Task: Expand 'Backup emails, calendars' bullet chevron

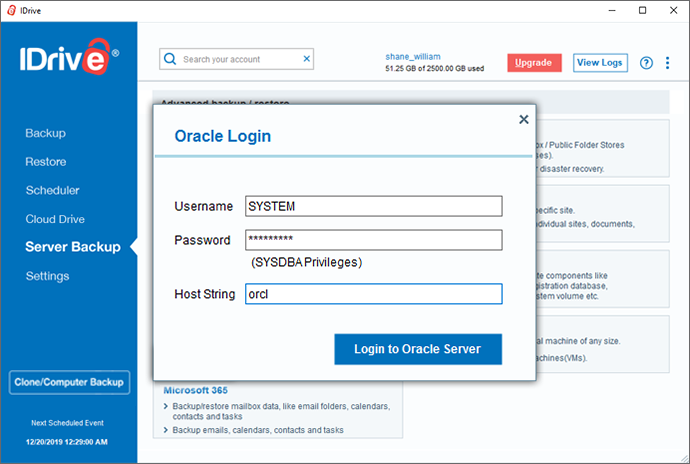Action: [166, 430]
